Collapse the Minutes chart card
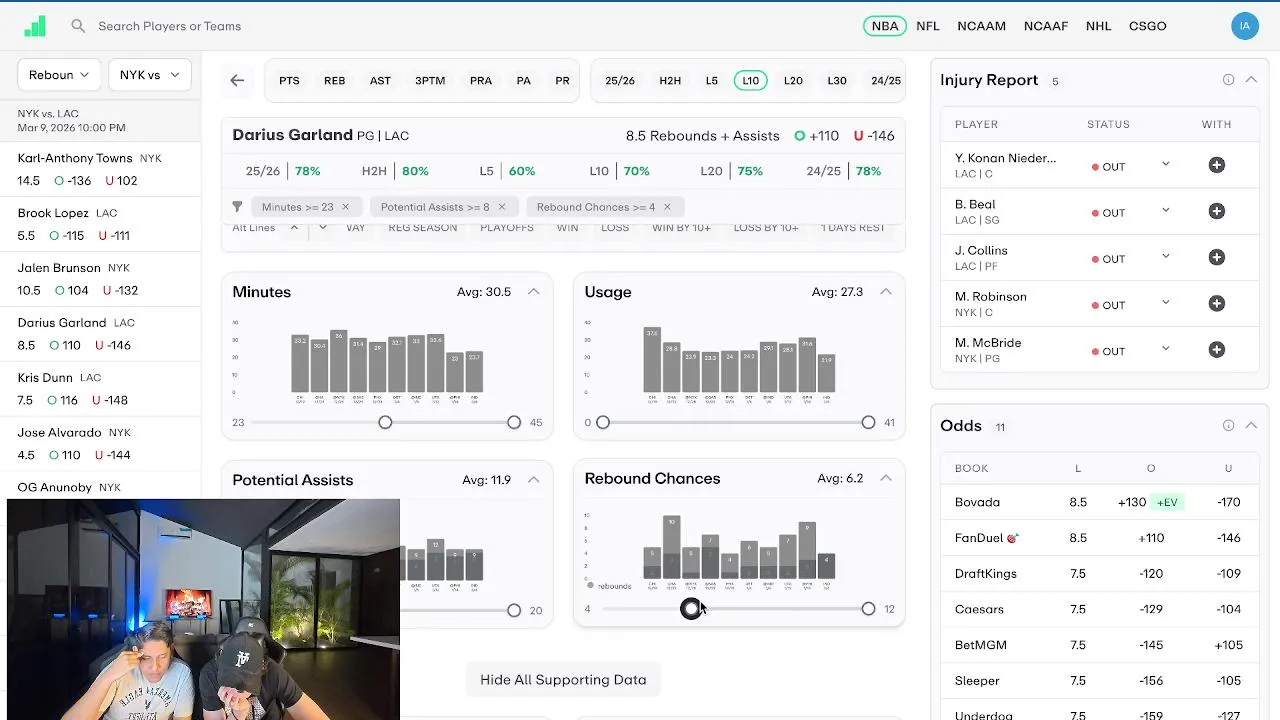 coord(534,292)
